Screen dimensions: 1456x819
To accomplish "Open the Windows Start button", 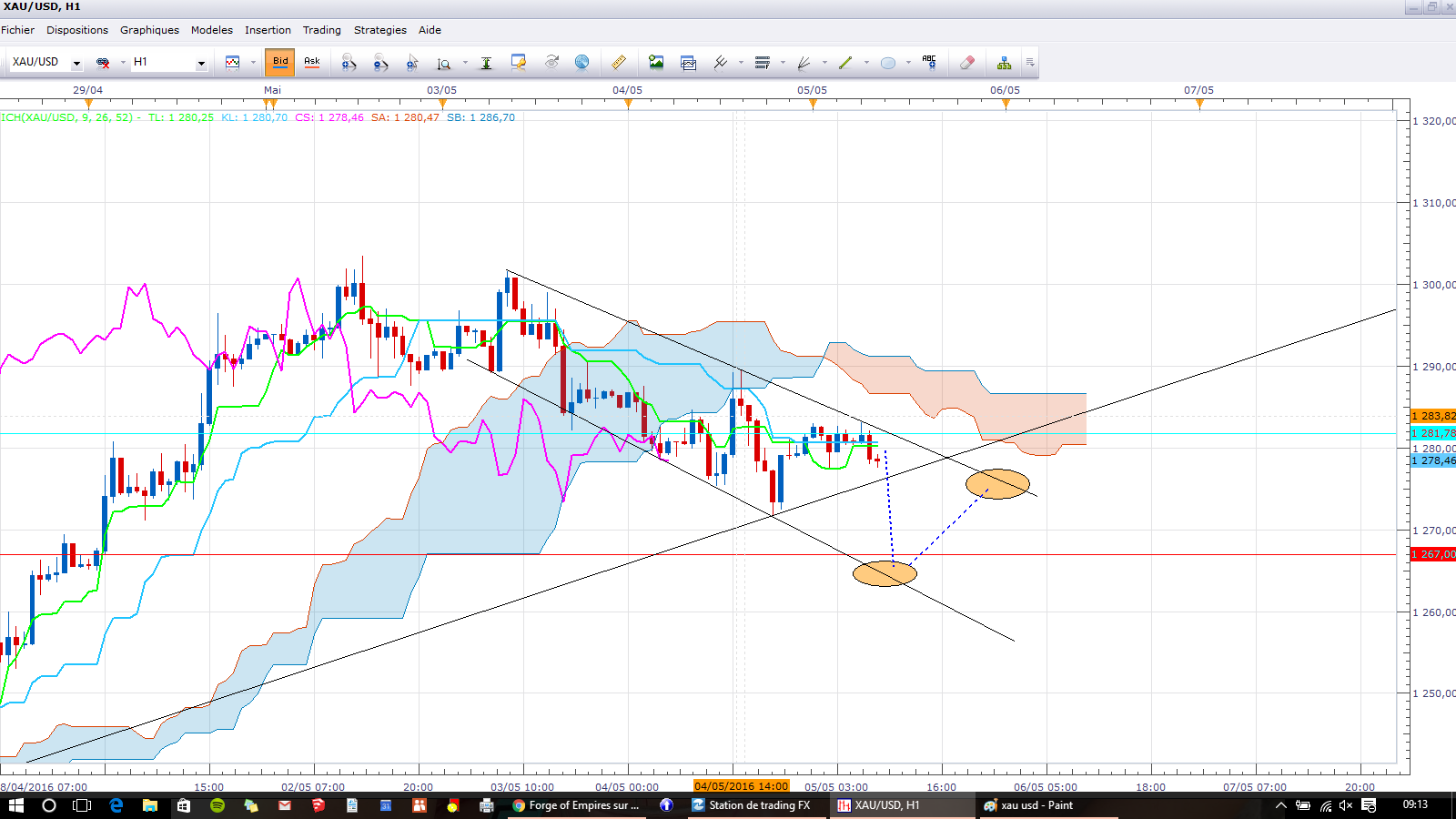I will point(15,805).
